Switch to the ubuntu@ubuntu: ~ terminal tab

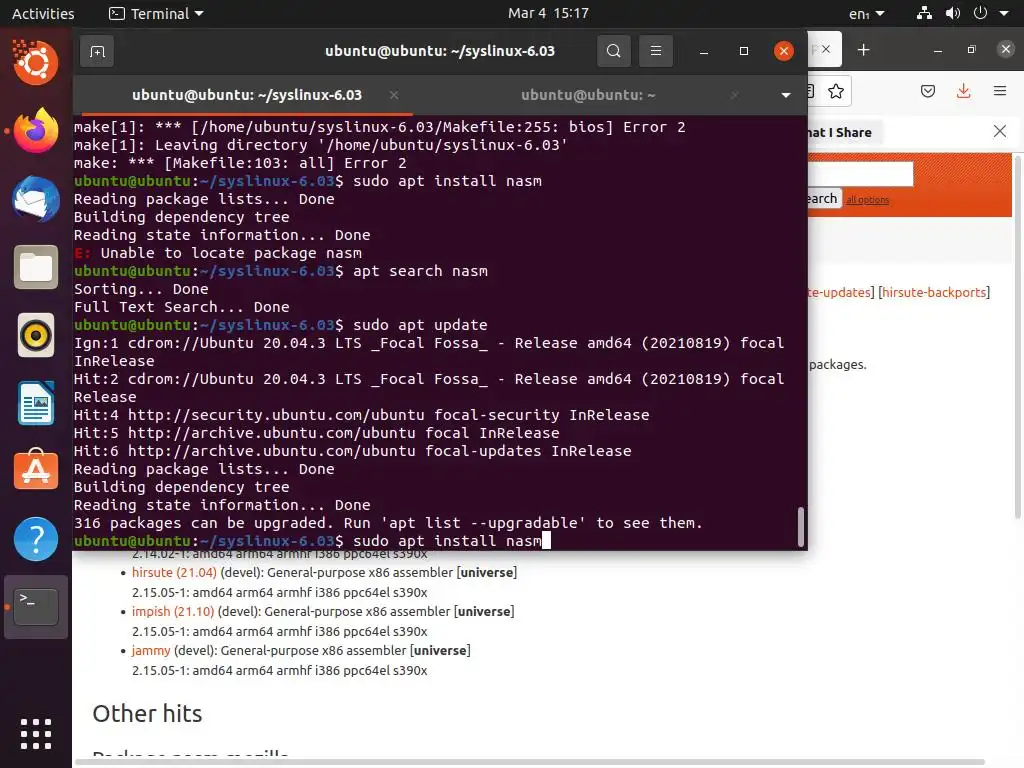pyautogui.click(x=588, y=95)
